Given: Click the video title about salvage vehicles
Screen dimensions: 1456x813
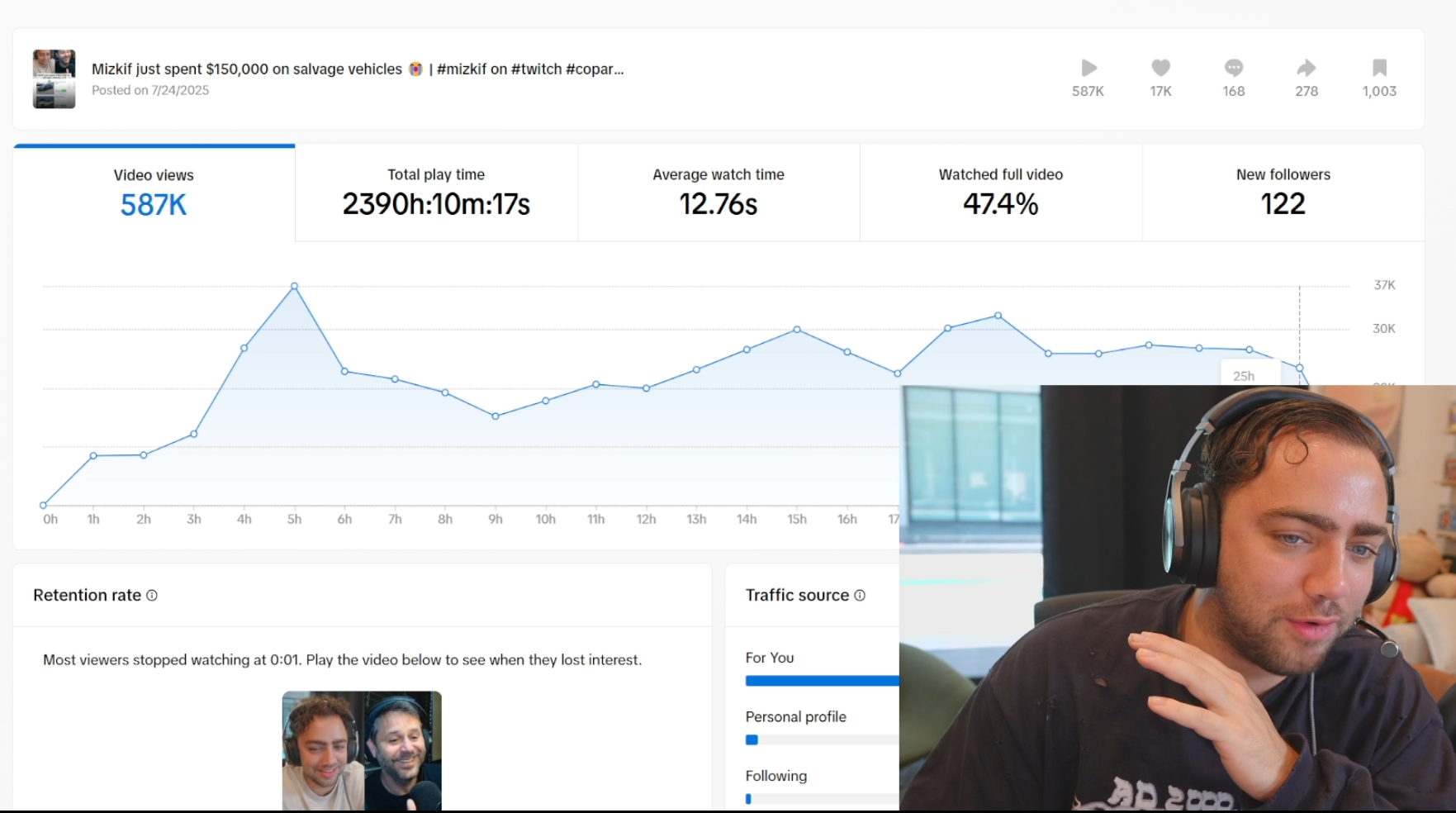Looking at the screenshot, I should (358, 69).
